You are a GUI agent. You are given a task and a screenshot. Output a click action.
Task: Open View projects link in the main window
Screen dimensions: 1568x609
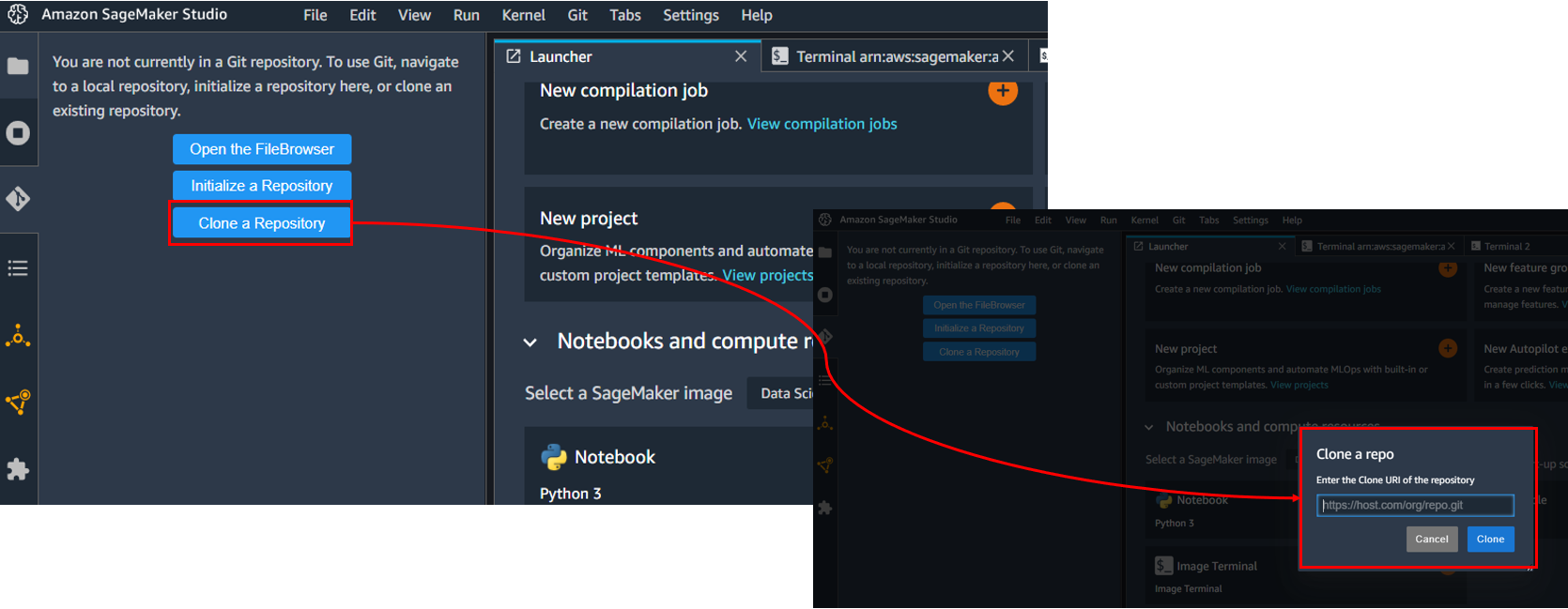pos(768,275)
